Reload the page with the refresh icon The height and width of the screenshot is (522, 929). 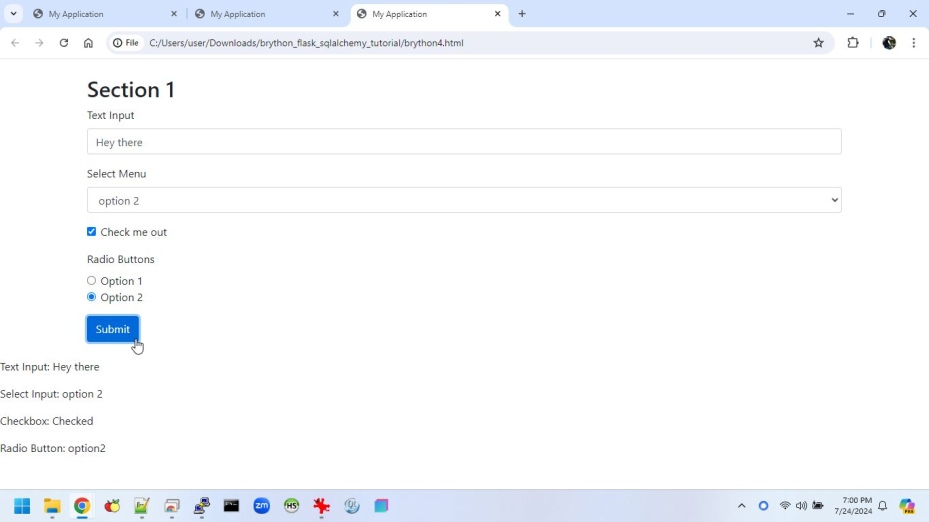64,43
